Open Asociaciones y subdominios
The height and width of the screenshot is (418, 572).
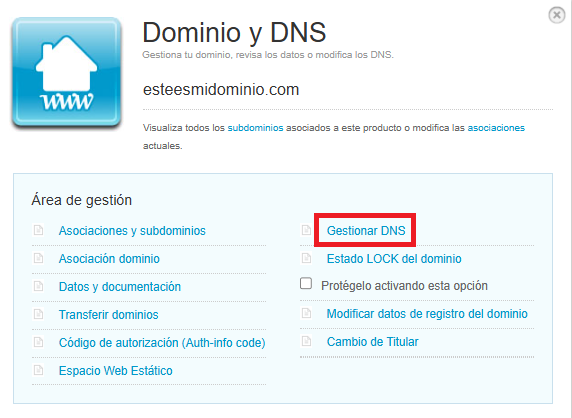coord(132,231)
